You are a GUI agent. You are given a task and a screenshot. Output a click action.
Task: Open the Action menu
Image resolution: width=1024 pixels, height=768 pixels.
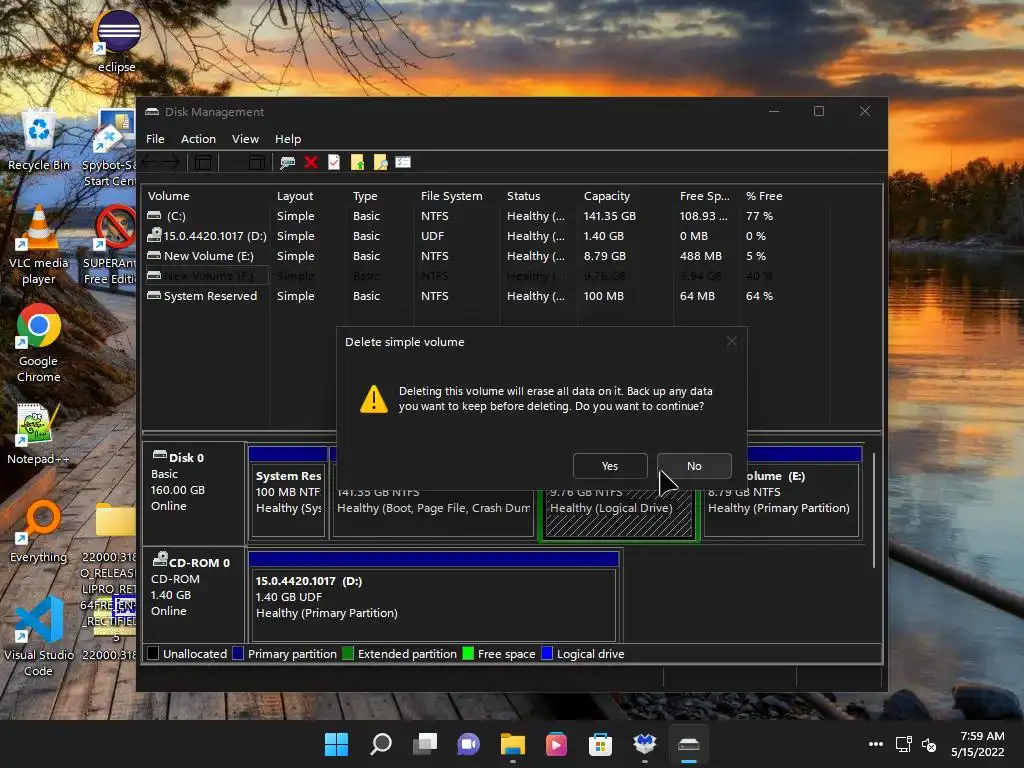click(x=198, y=138)
